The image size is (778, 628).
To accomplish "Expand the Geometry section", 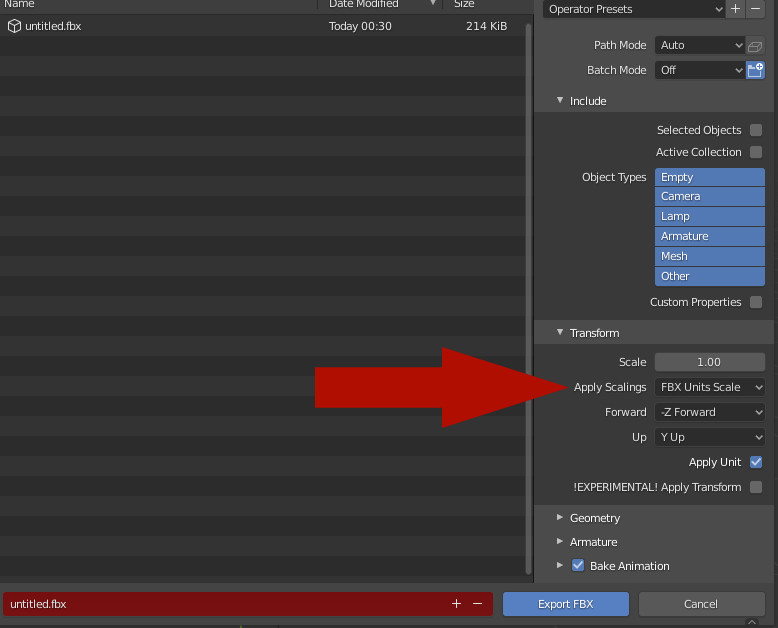I will (x=595, y=518).
